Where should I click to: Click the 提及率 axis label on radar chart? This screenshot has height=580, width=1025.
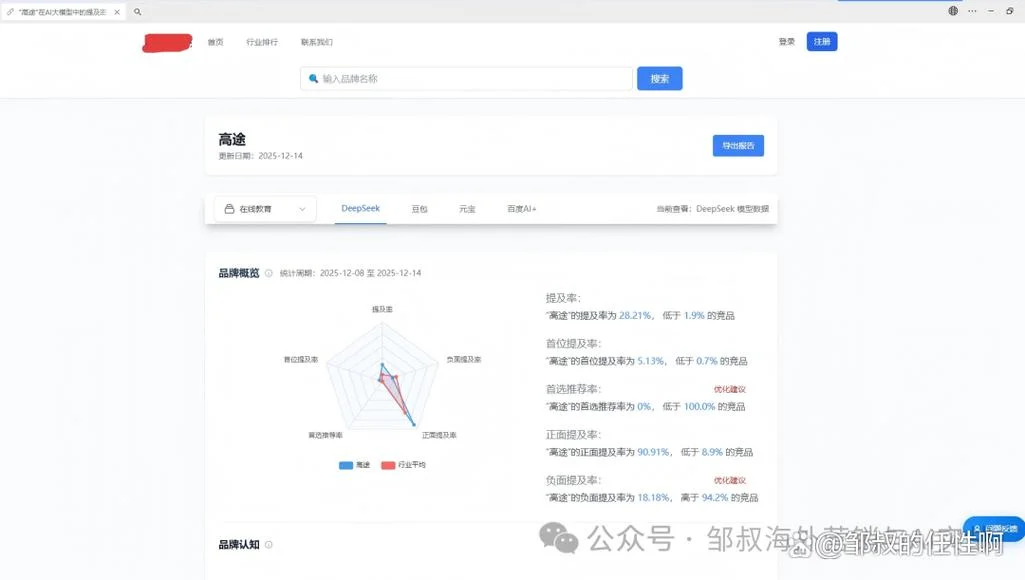(382, 309)
